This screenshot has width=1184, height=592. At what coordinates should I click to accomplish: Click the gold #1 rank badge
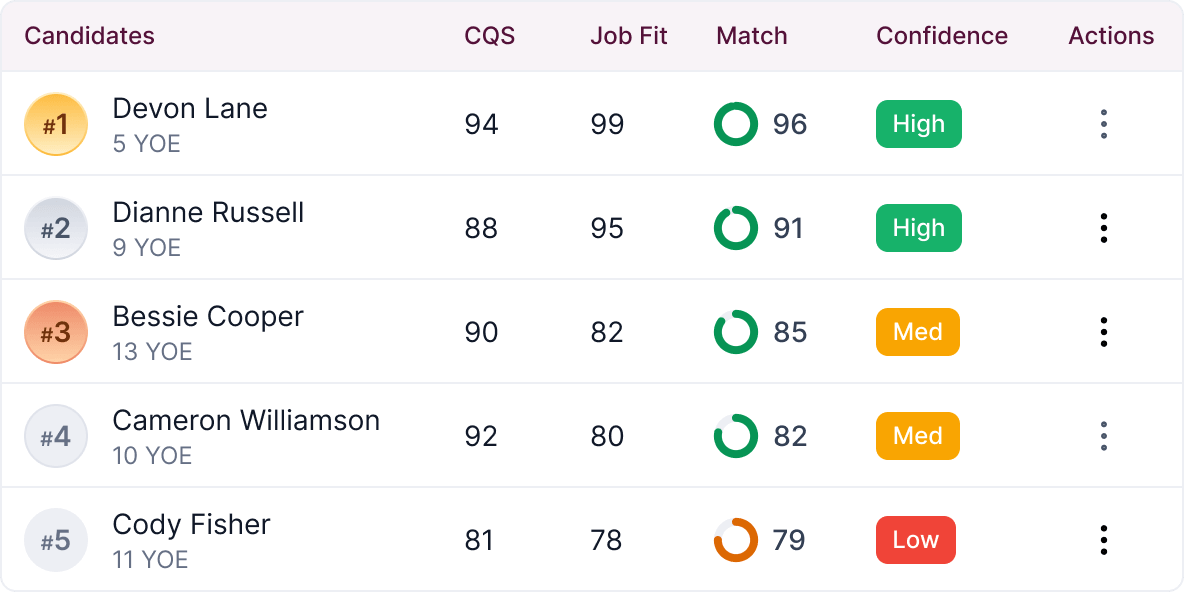pyautogui.click(x=56, y=124)
